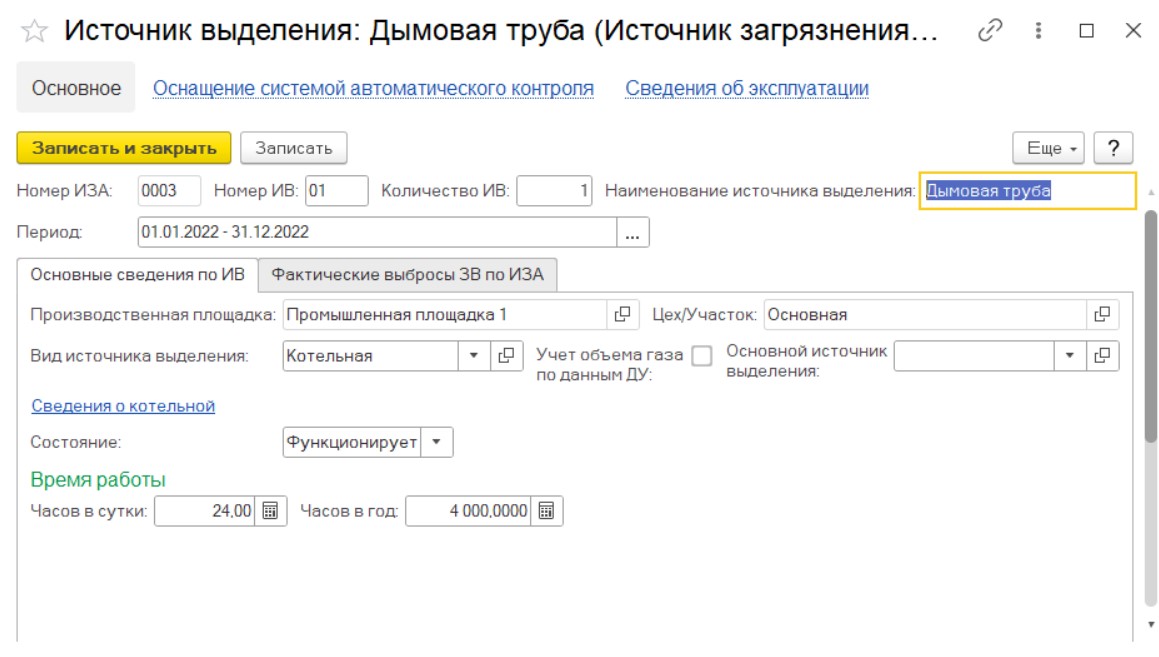Click the vertical scrollbar thumb
The height and width of the screenshot is (657, 1159).
click(1150, 327)
